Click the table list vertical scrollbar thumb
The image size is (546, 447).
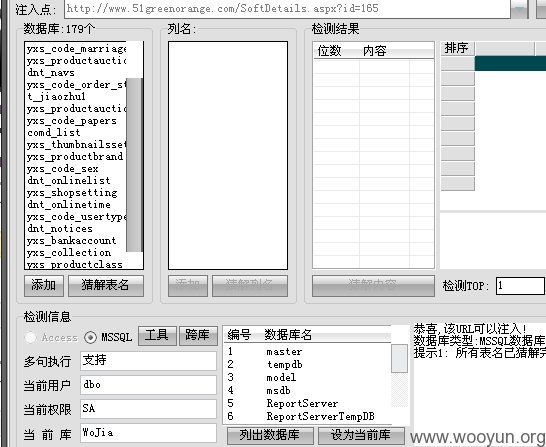tap(134, 165)
